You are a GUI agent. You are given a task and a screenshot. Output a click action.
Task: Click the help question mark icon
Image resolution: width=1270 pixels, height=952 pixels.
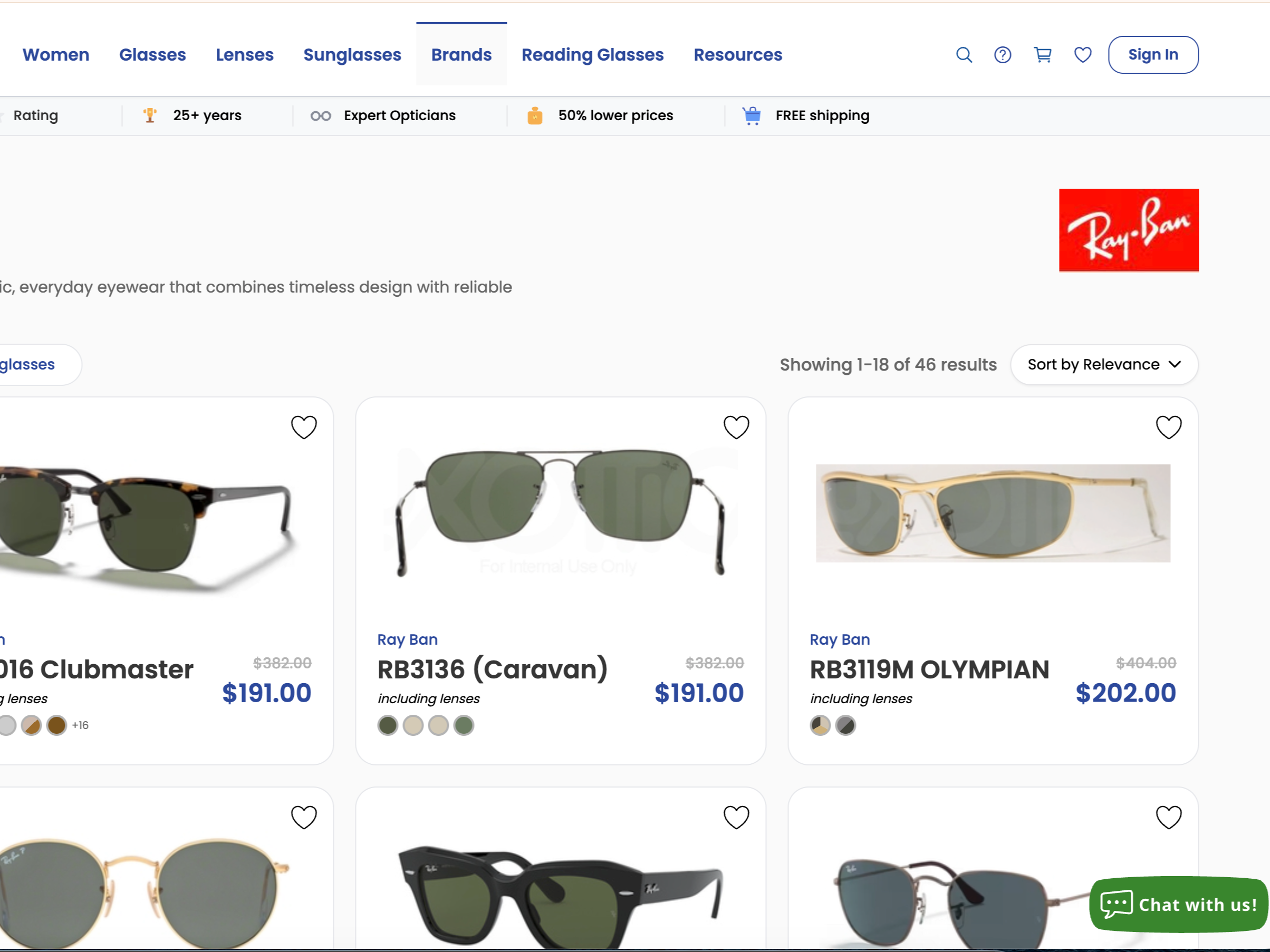pos(1003,55)
